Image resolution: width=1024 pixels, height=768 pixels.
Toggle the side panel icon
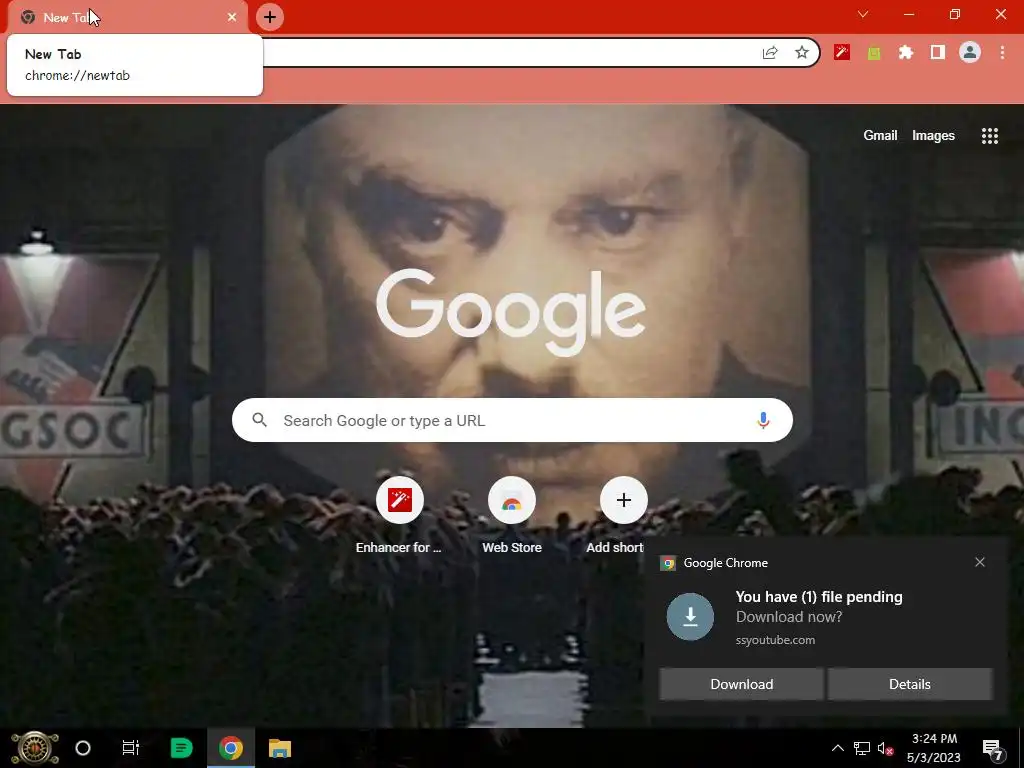click(x=938, y=52)
